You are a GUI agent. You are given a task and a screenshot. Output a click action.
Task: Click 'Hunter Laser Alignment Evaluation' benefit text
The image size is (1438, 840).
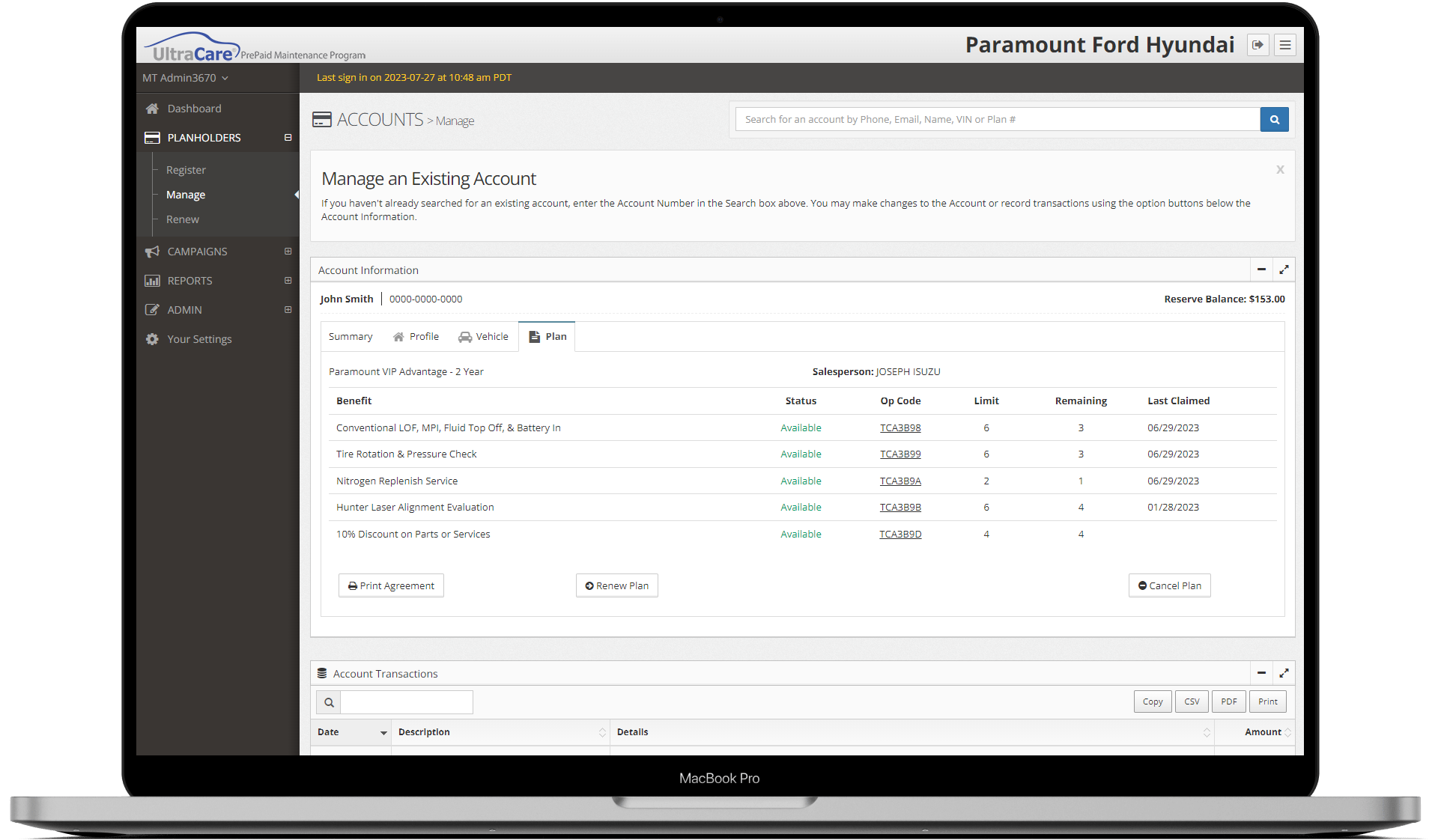415,508
